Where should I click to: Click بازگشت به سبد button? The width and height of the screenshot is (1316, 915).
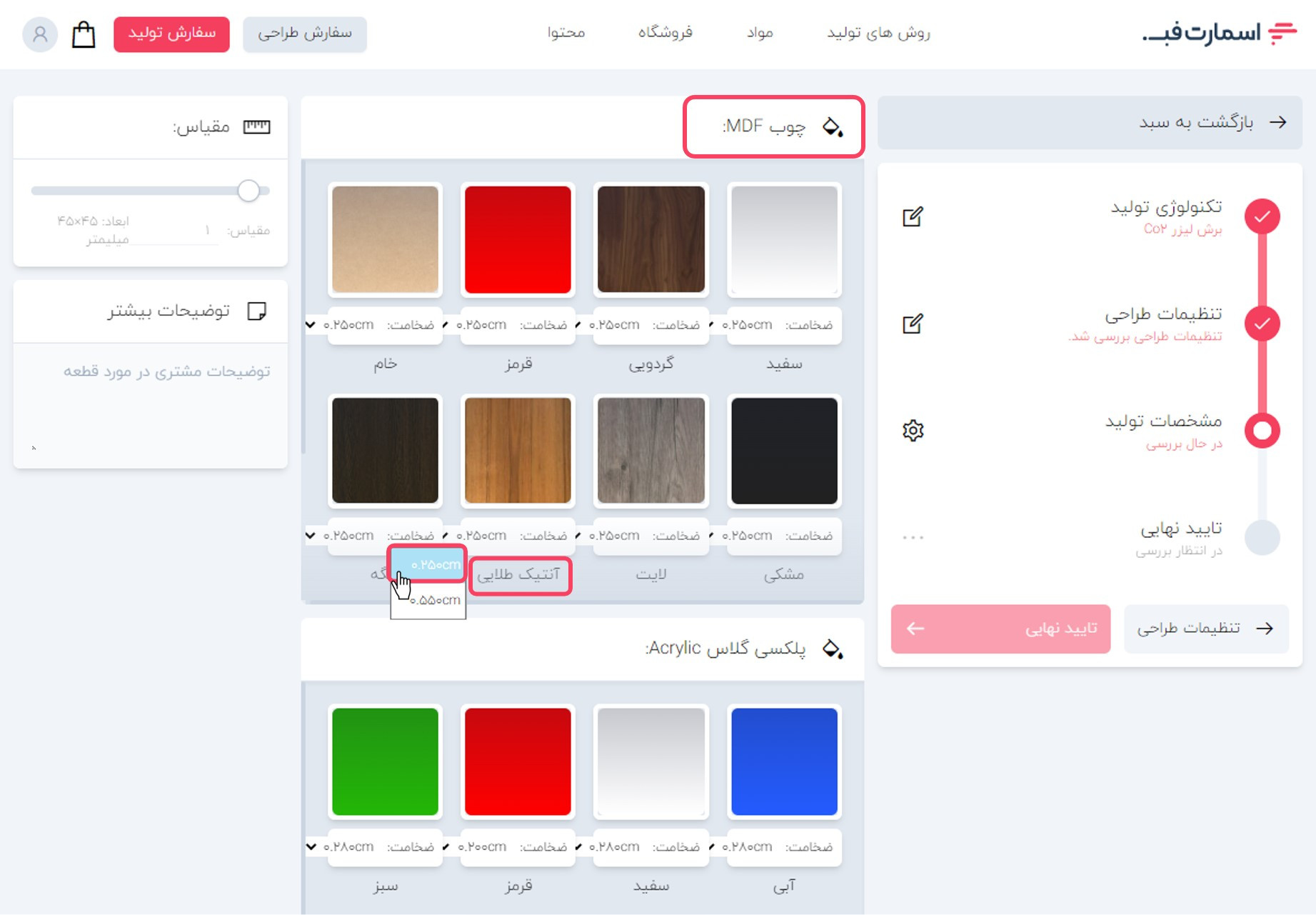(1090, 122)
